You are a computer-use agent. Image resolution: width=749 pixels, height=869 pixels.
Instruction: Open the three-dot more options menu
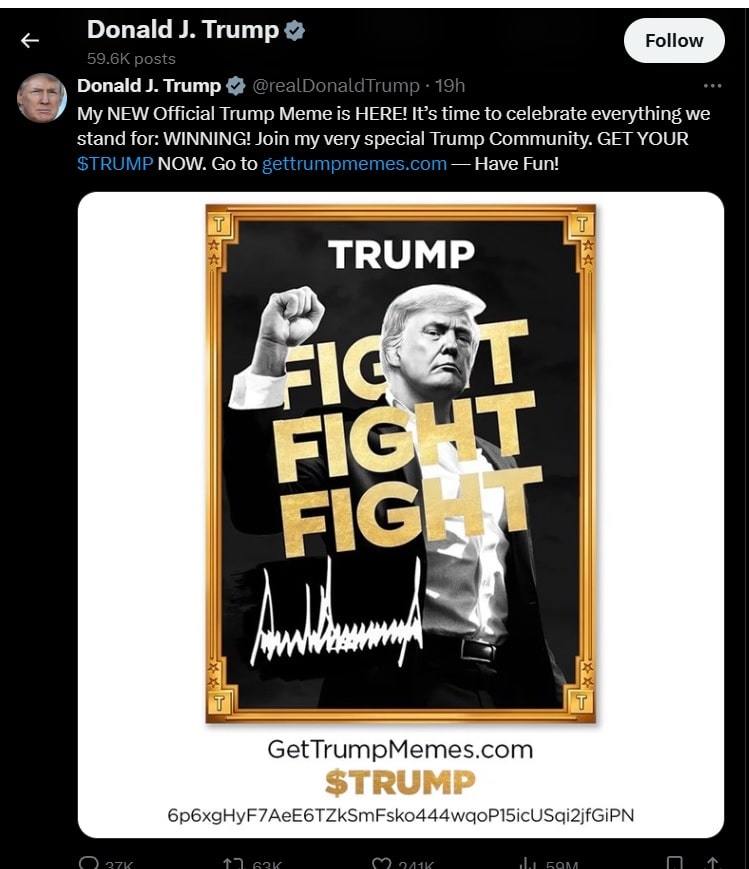click(x=712, y=86)
